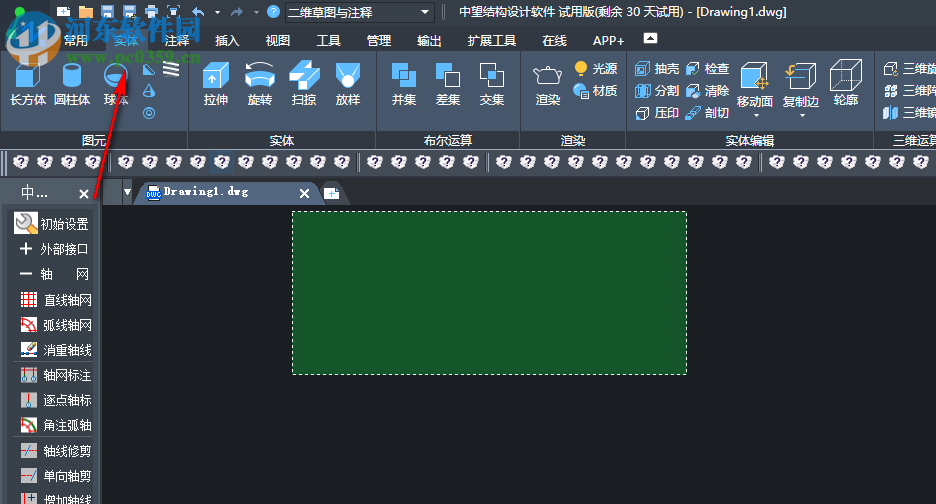The width and height of the screenshot is (936, 504).
Task: Apply 并集 union boolean
Action: (x=404, y=84)
